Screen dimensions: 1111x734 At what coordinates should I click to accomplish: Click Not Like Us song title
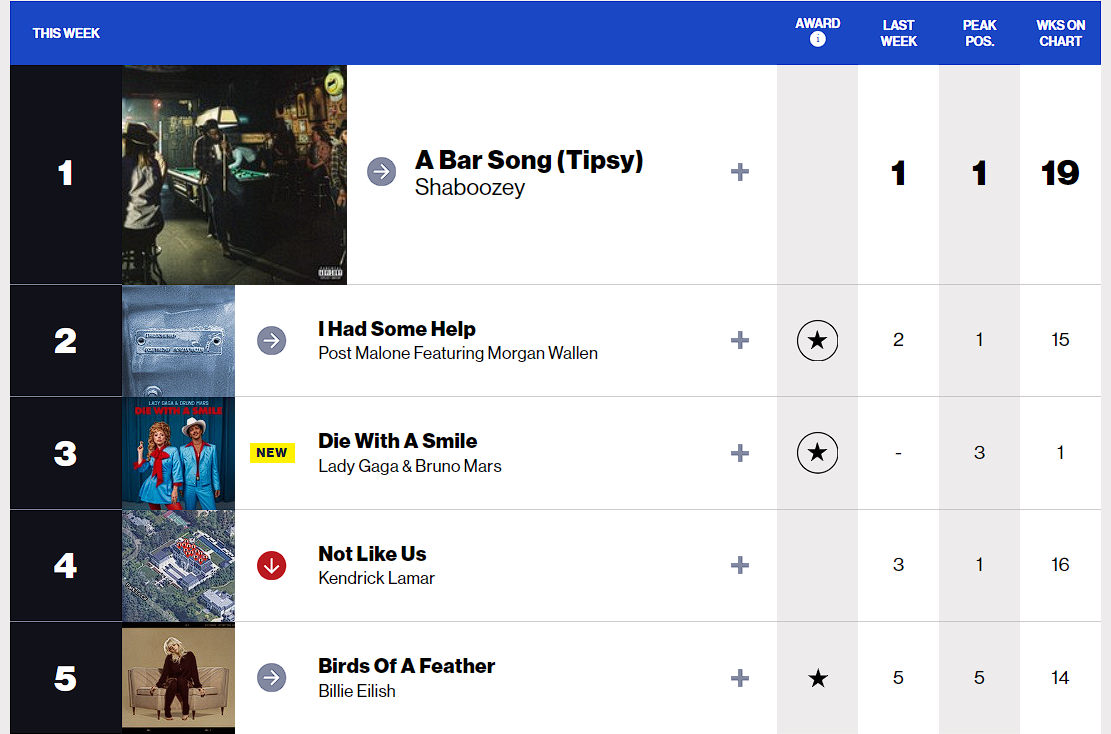[x=372, y=554]
